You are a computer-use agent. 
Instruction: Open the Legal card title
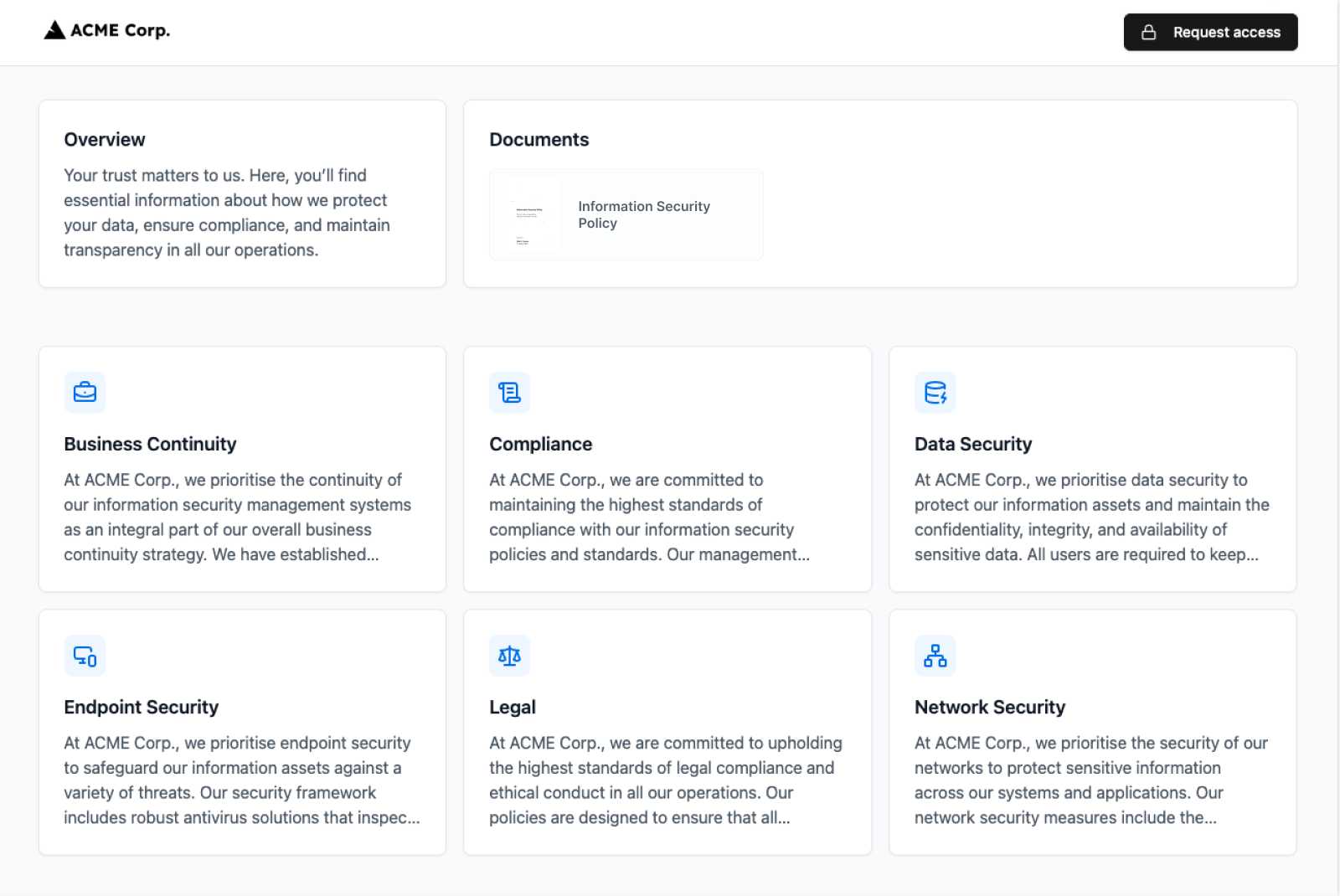pos(512,707)
